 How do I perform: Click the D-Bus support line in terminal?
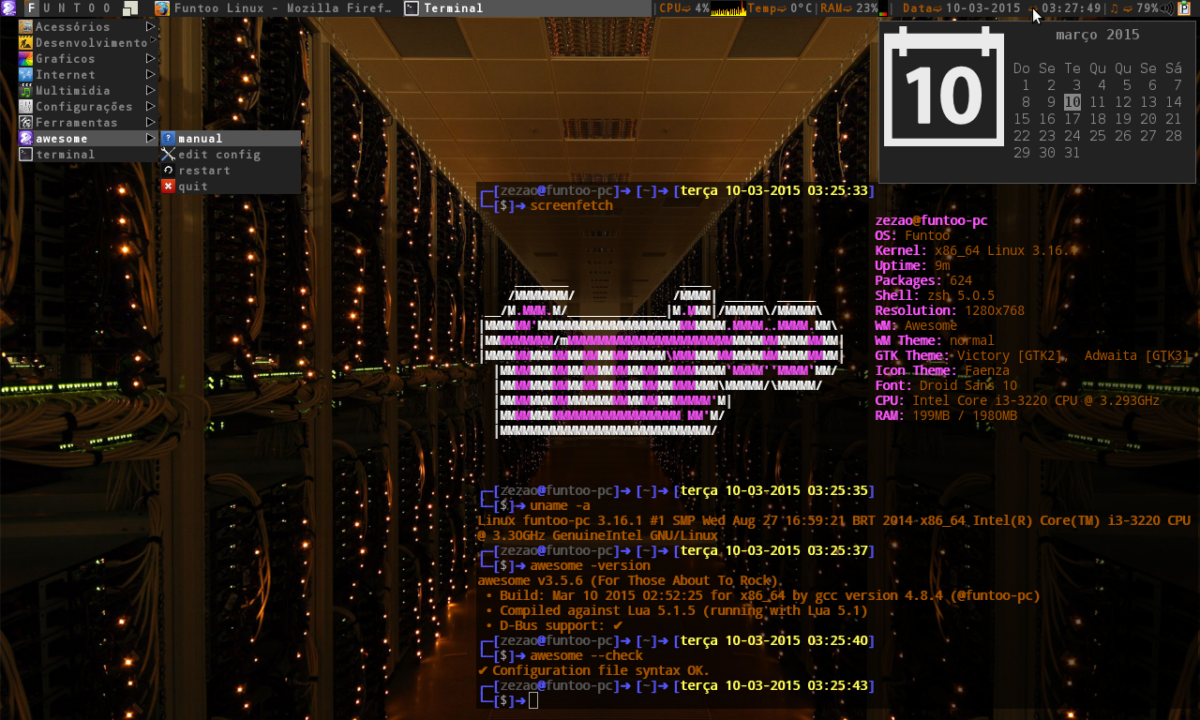tap(555, 626)
